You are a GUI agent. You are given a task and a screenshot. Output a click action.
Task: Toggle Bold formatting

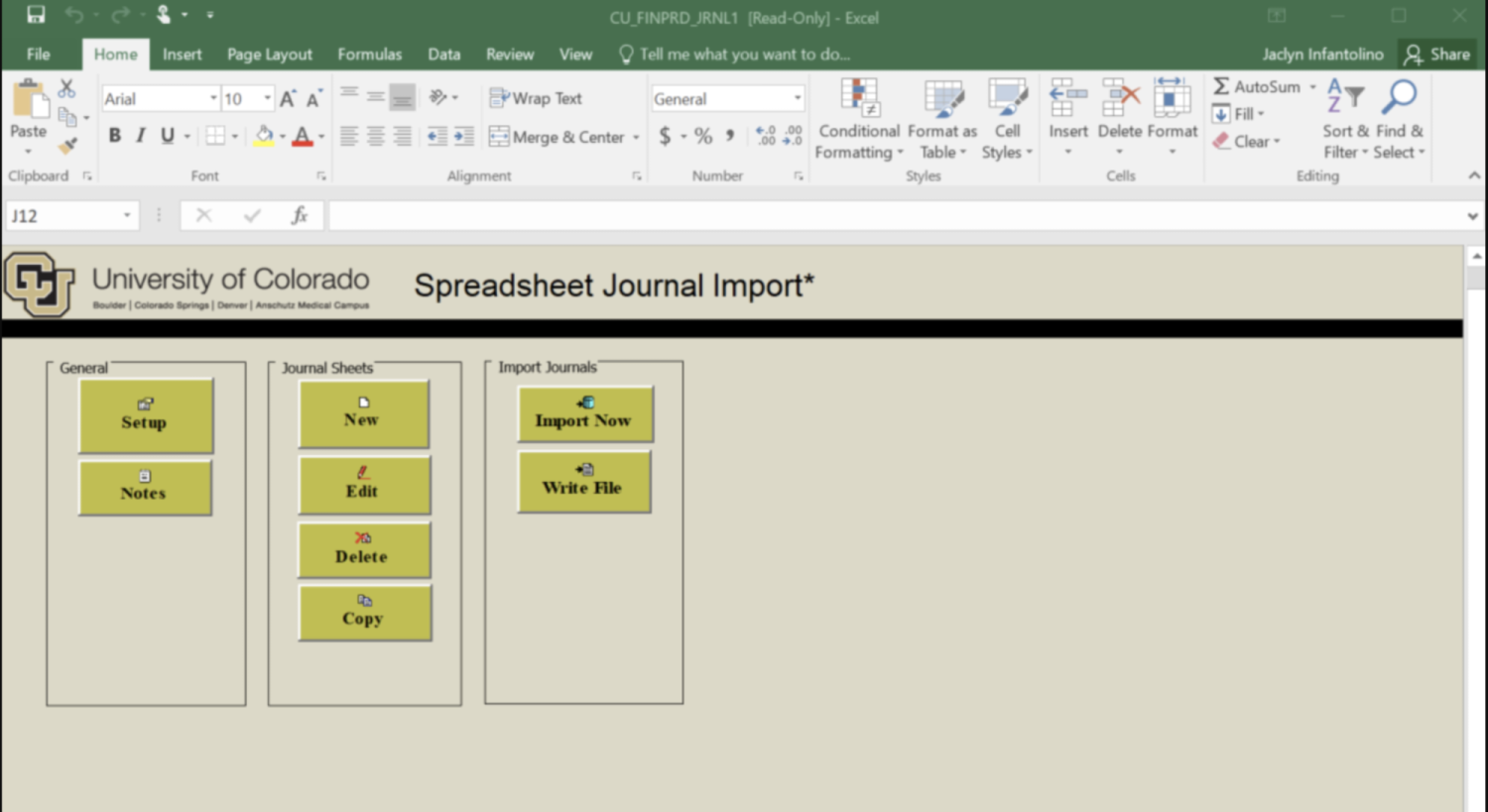click(115, 136)
